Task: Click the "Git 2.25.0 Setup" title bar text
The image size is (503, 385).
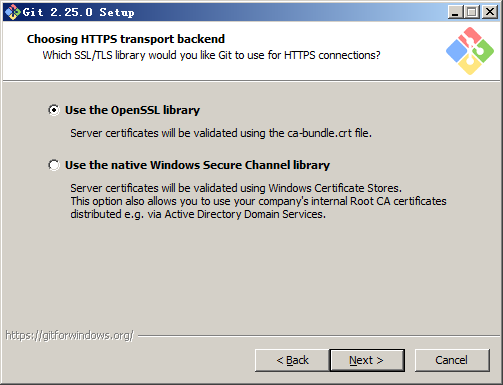Action: click(79, 12)
